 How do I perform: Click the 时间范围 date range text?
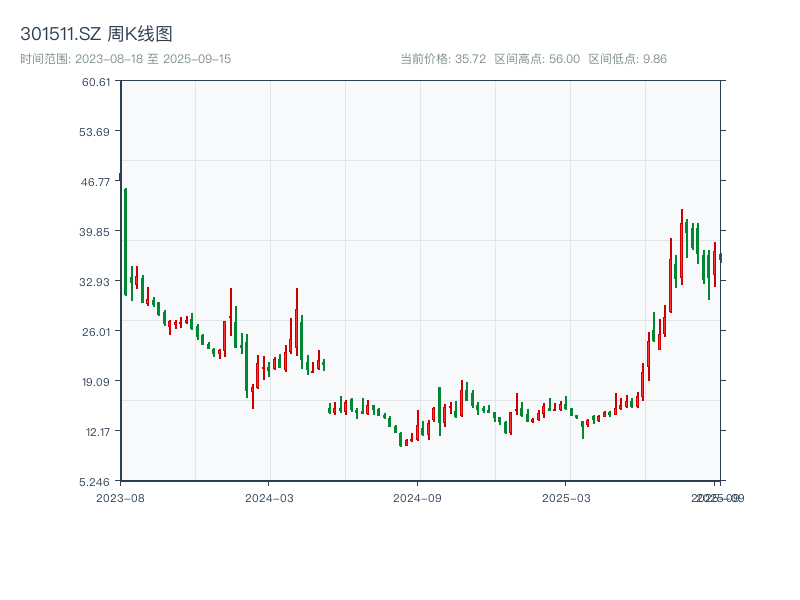(x=126, y=59)
